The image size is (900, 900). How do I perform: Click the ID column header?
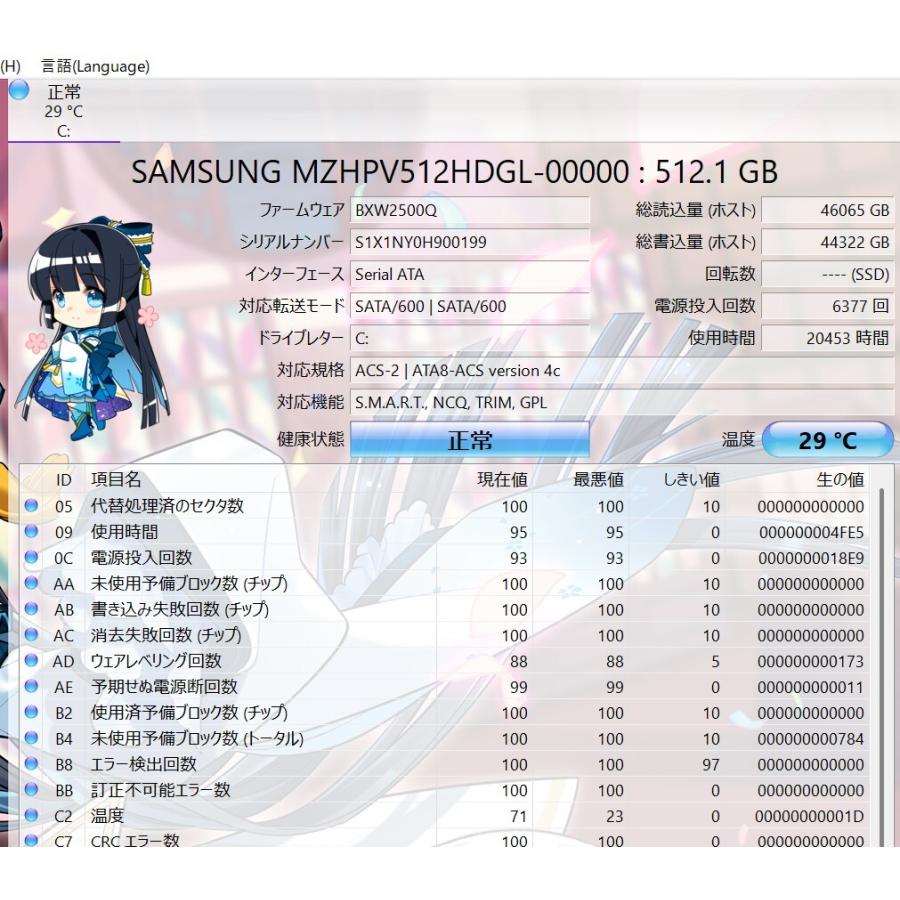pyautogui.click(x=64, y=480)
